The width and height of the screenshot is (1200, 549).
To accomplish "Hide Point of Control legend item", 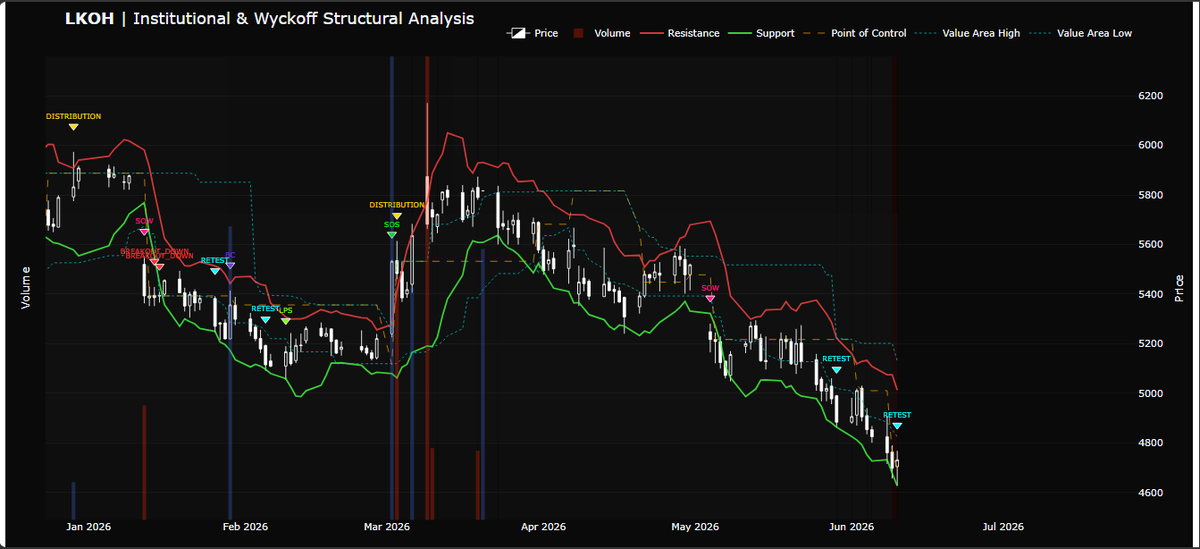I will coord(855,33).
